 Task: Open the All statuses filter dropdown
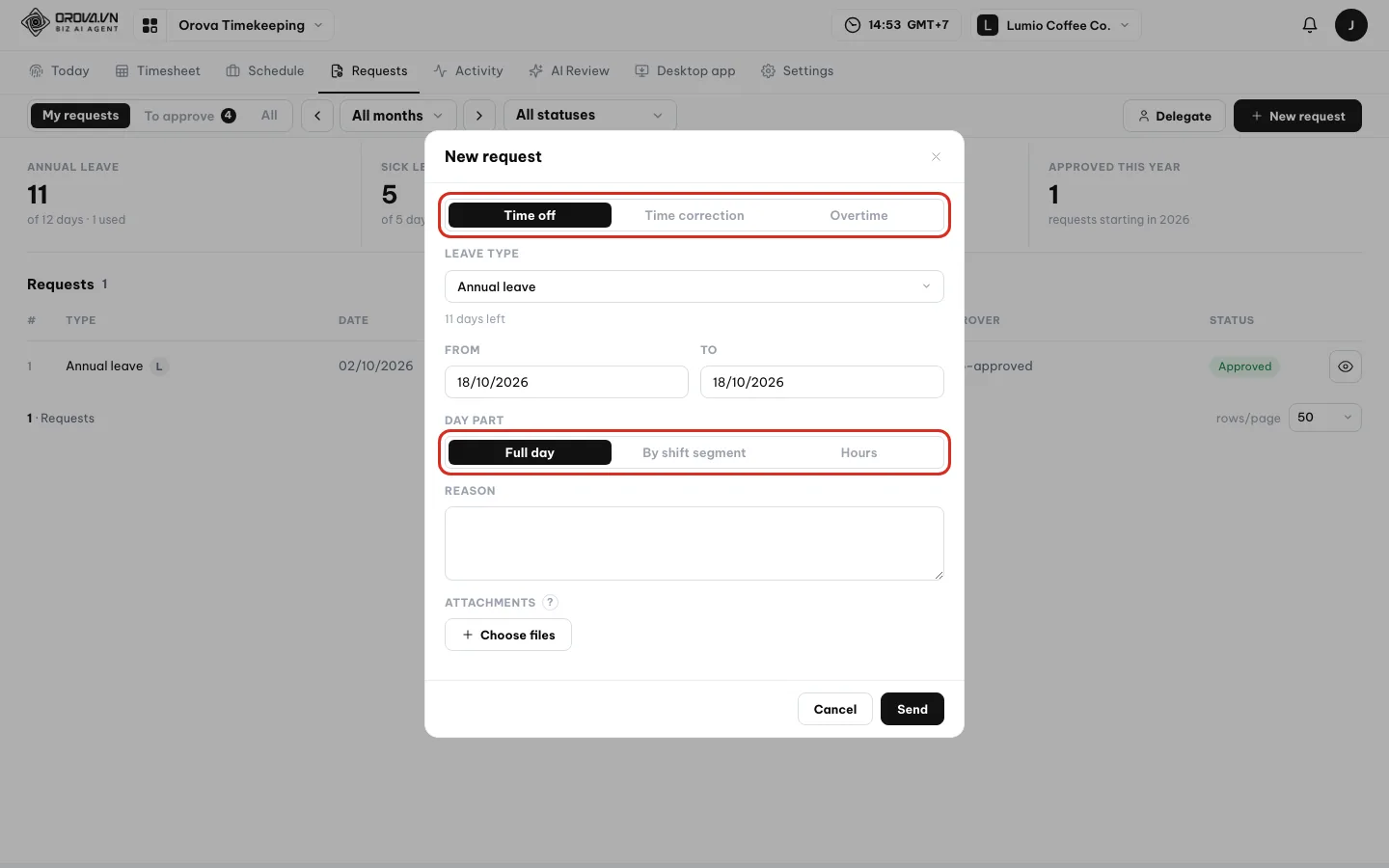tap(589, 116)
